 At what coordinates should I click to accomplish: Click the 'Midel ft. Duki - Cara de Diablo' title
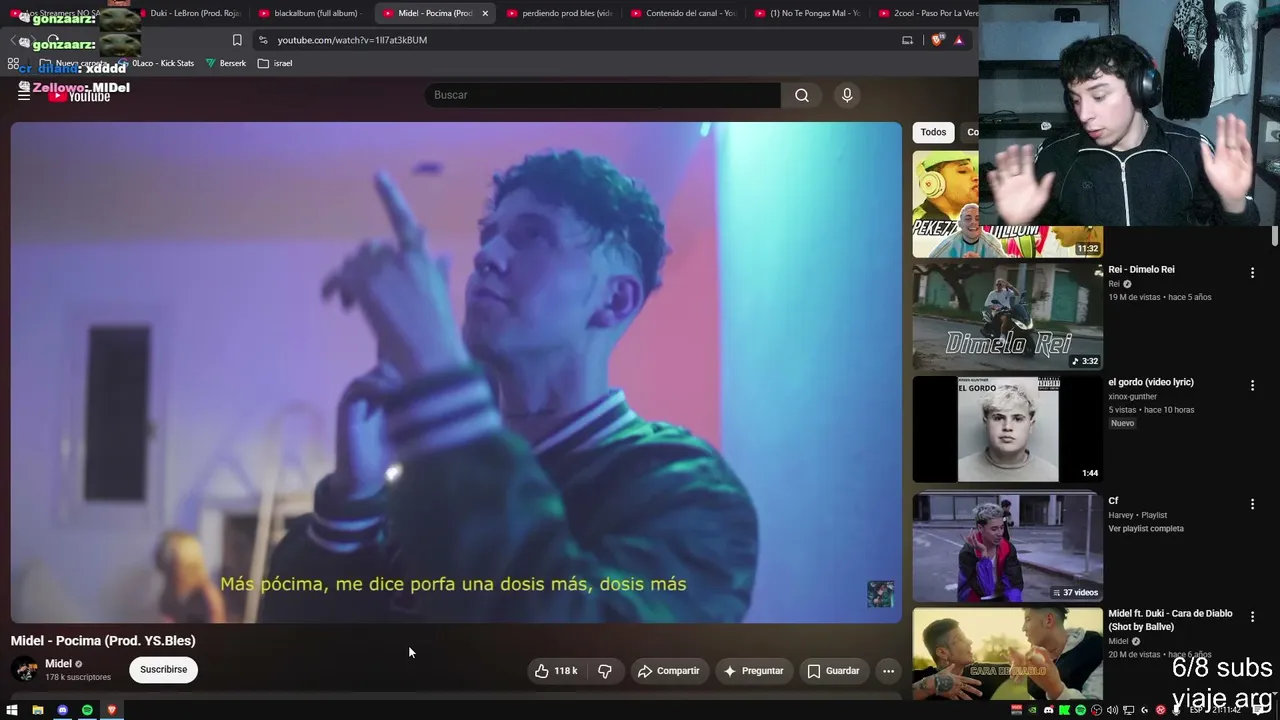click(1170, 620)
